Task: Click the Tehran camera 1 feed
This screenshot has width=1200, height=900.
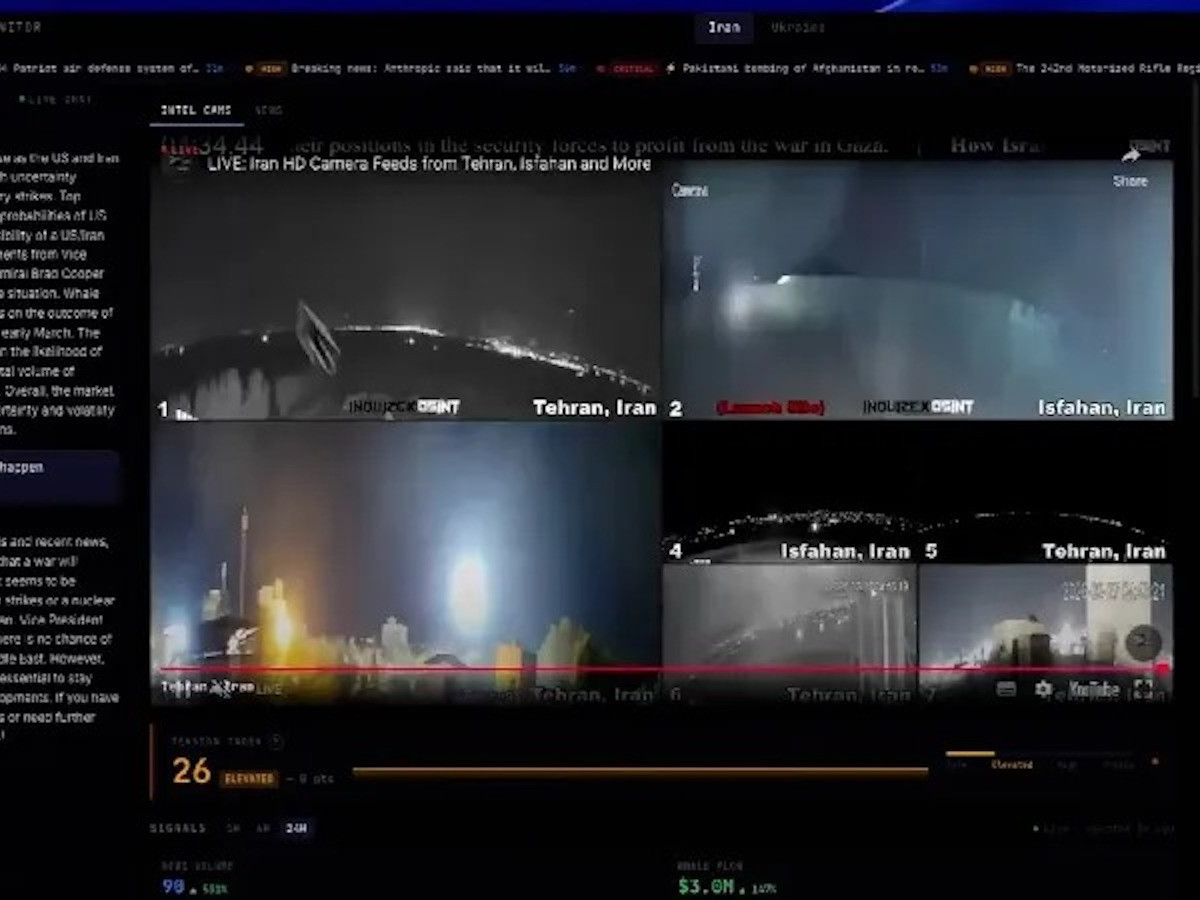Action: [405, 290]
